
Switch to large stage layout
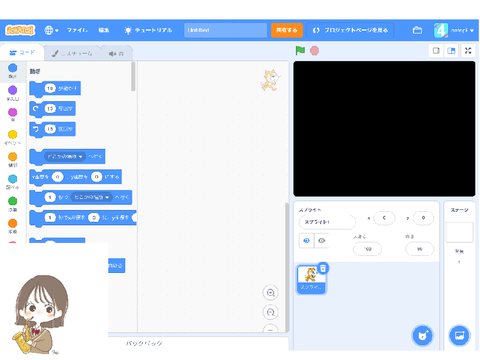coord(451,51)
